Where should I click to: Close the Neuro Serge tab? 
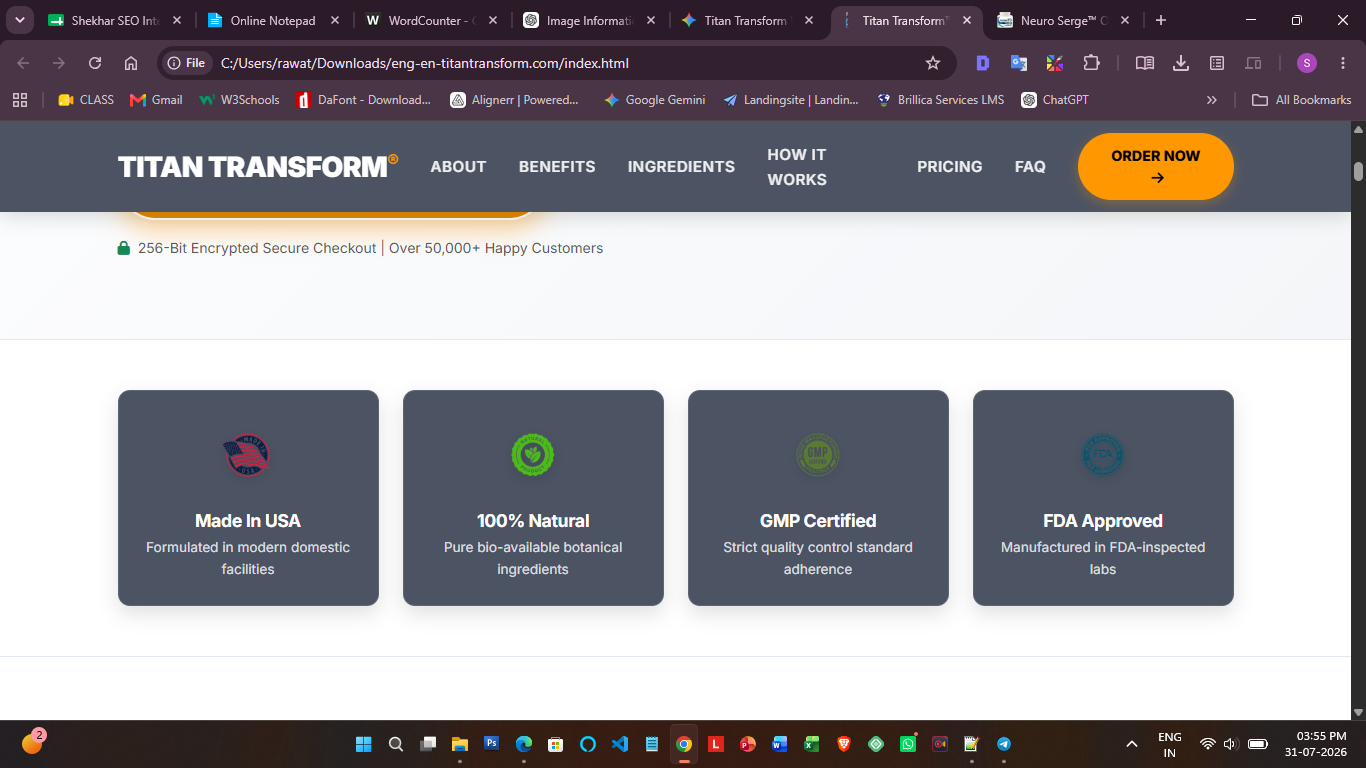click(1125, 20)
